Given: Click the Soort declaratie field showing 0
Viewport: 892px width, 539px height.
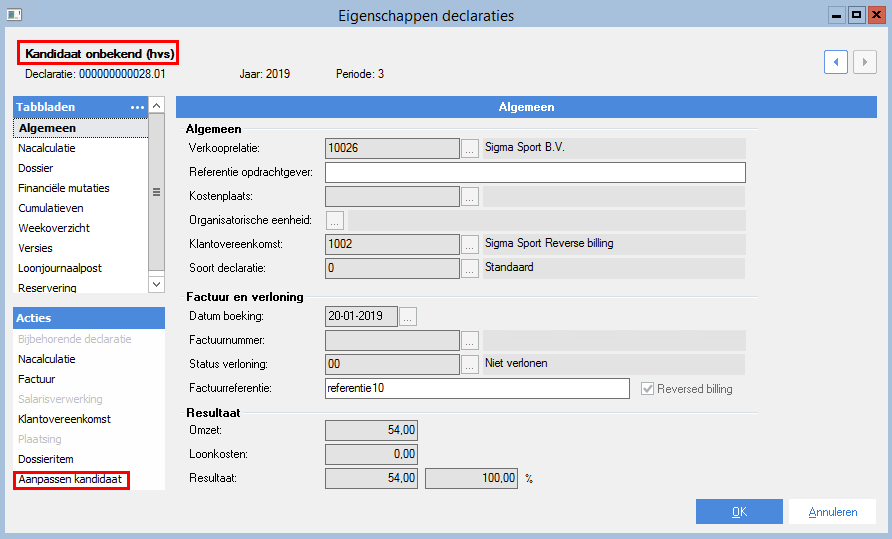Looking at the screenshot, I should coord(393,268).
